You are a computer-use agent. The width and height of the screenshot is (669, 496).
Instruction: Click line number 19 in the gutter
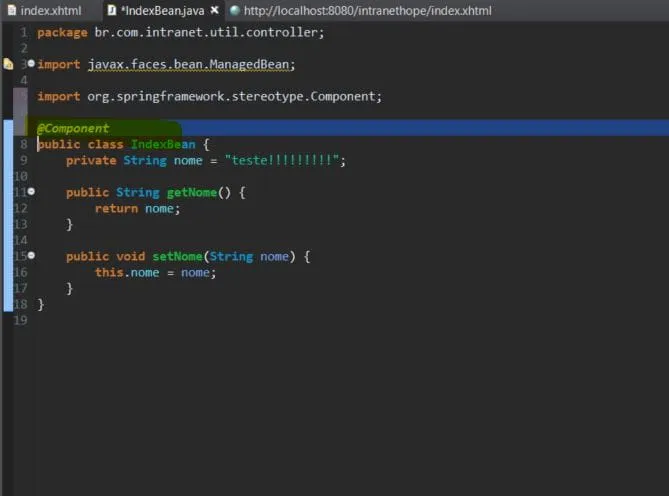pyautogui.click(x=20, y=320)
